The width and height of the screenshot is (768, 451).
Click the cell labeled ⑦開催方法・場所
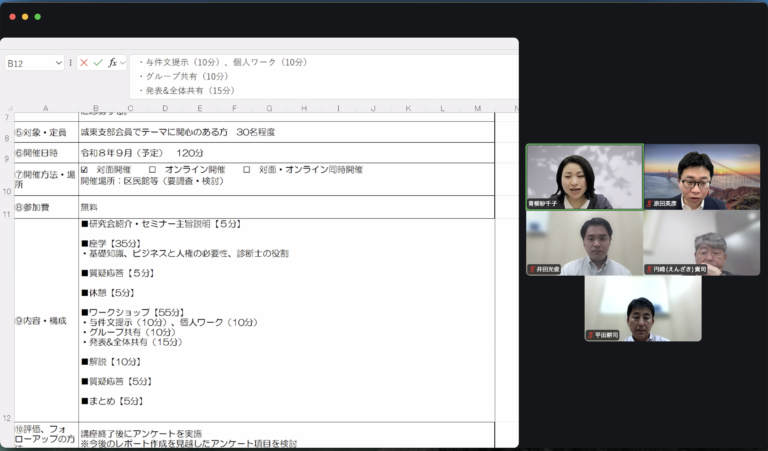pyautogui.click(x=47, y=179)
